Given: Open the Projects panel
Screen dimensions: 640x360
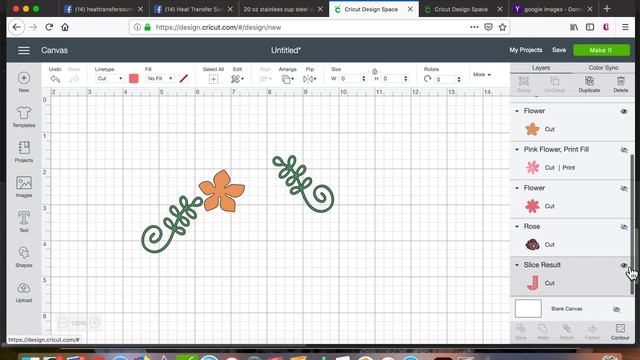Looking at the screenshot, I should click(x=24, y=148).
